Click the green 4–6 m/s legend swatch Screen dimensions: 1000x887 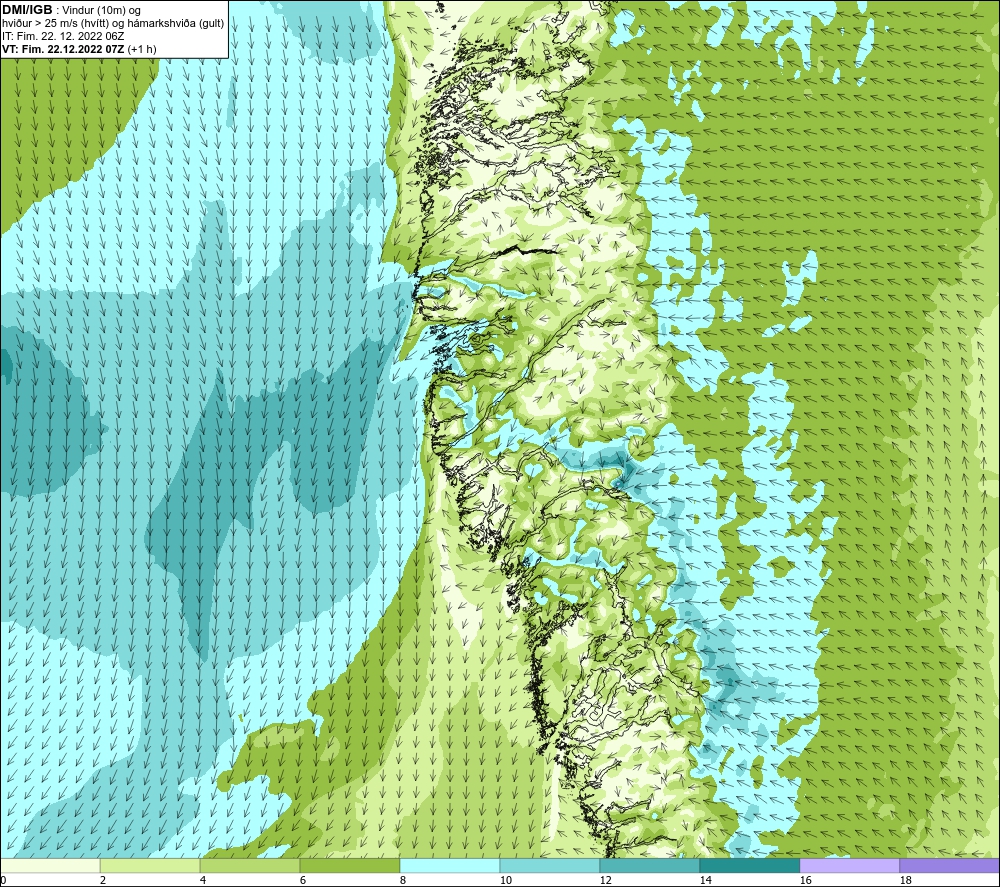point(249,865)
